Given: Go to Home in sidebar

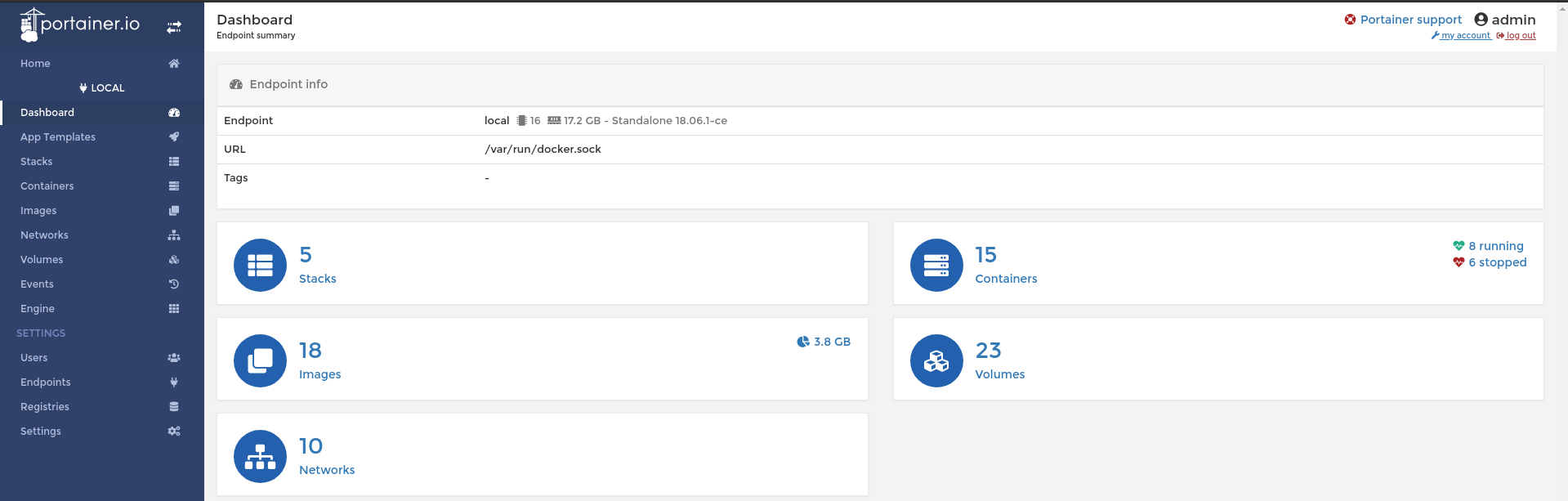Looking at the screenshot, I should 35,63.
